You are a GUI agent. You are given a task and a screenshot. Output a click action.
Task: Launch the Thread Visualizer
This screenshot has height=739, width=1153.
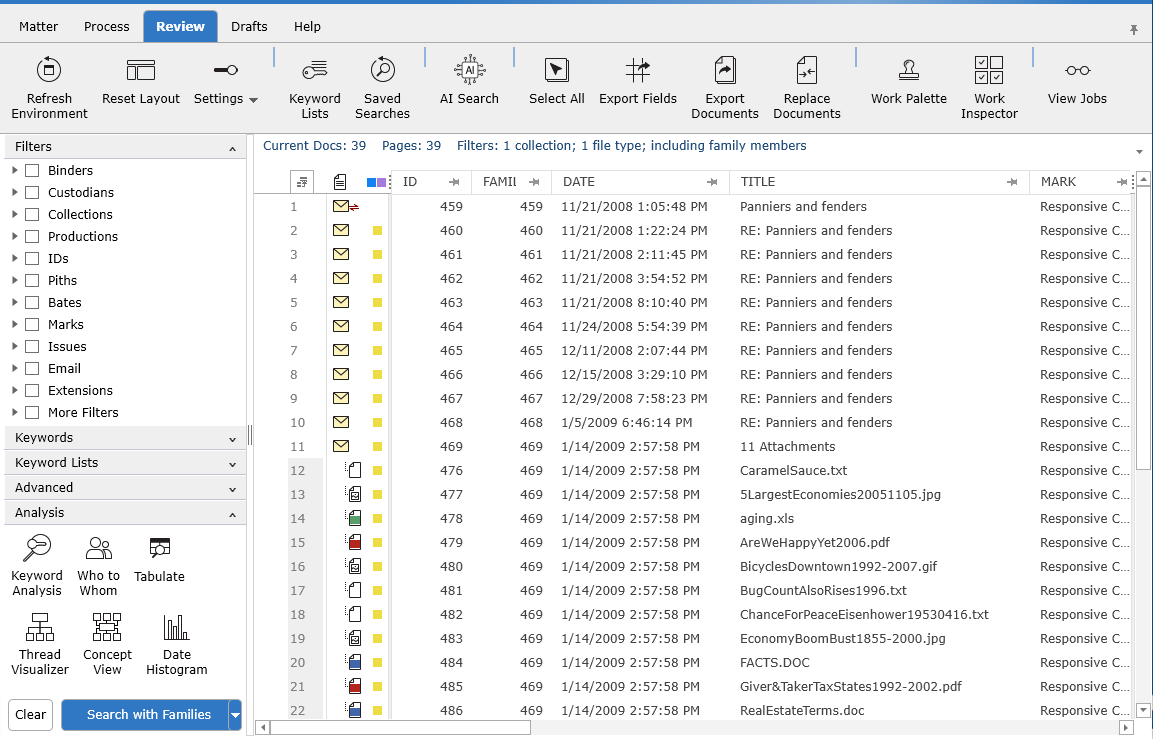(40, 644)
